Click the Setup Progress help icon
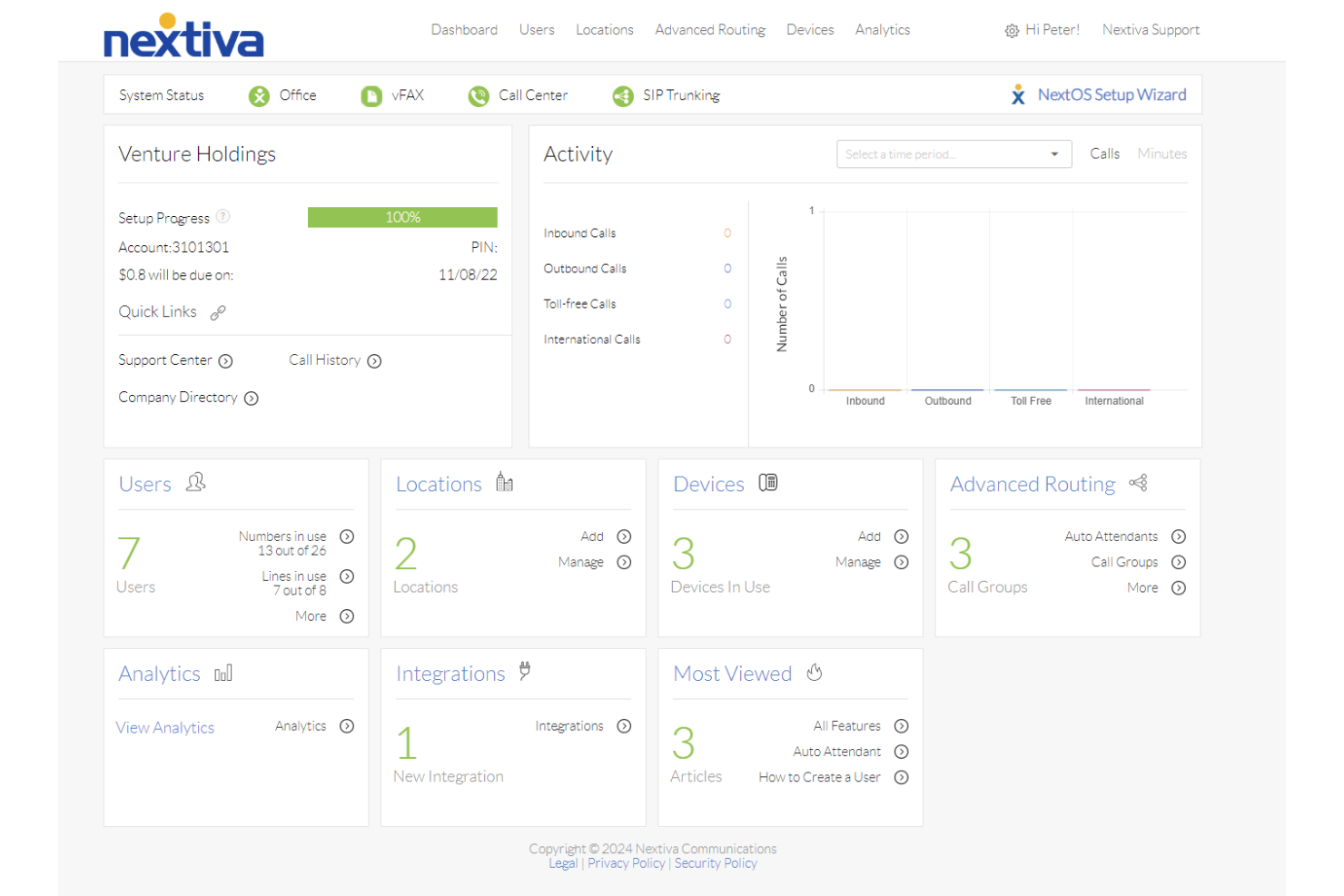This screenshot has height=896, width=1344. pos(223,216)
